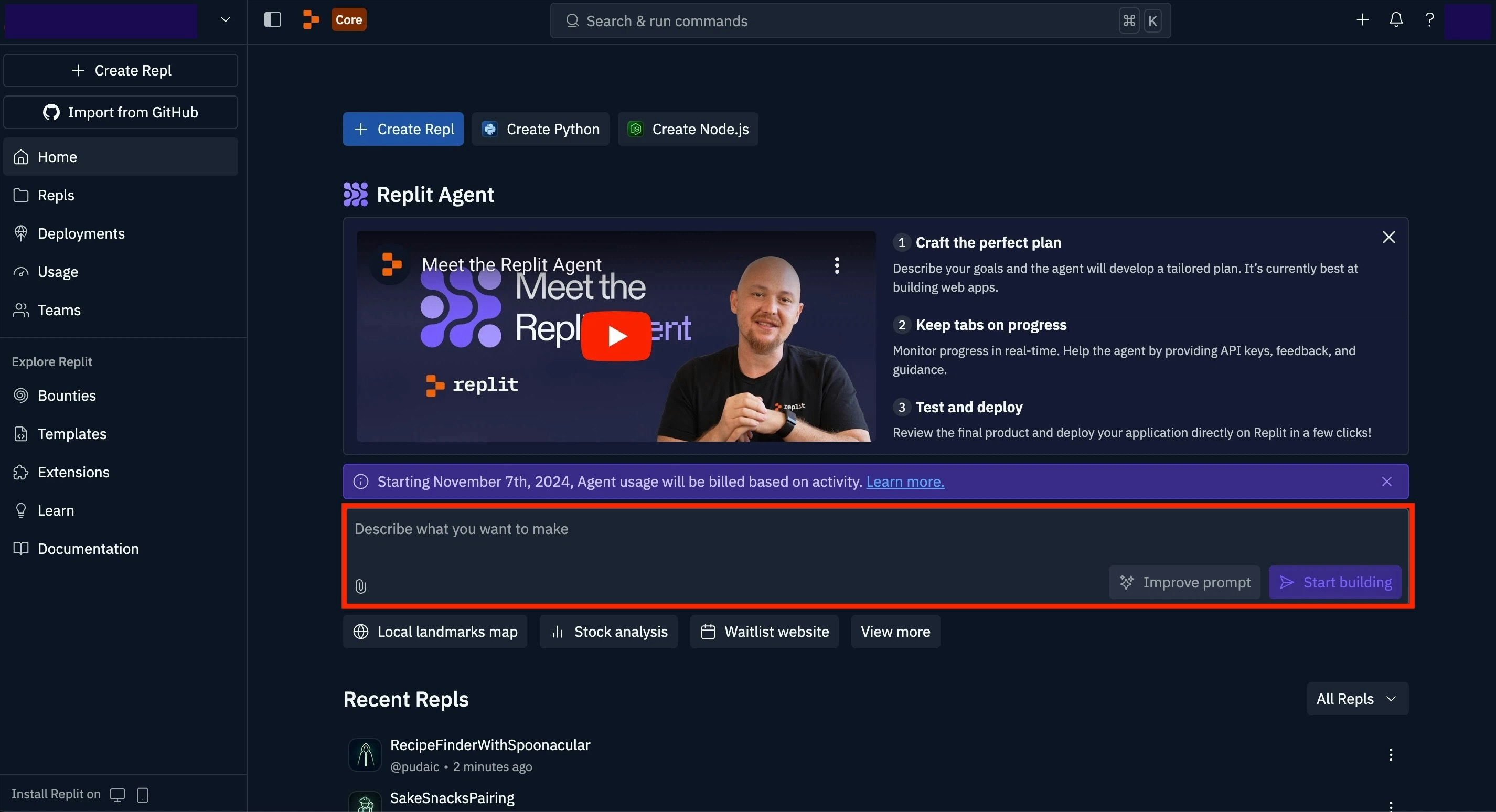The image size is (1496, 812).
Task: Toggle the sidebar panel icon
Action: coord(272,20)
